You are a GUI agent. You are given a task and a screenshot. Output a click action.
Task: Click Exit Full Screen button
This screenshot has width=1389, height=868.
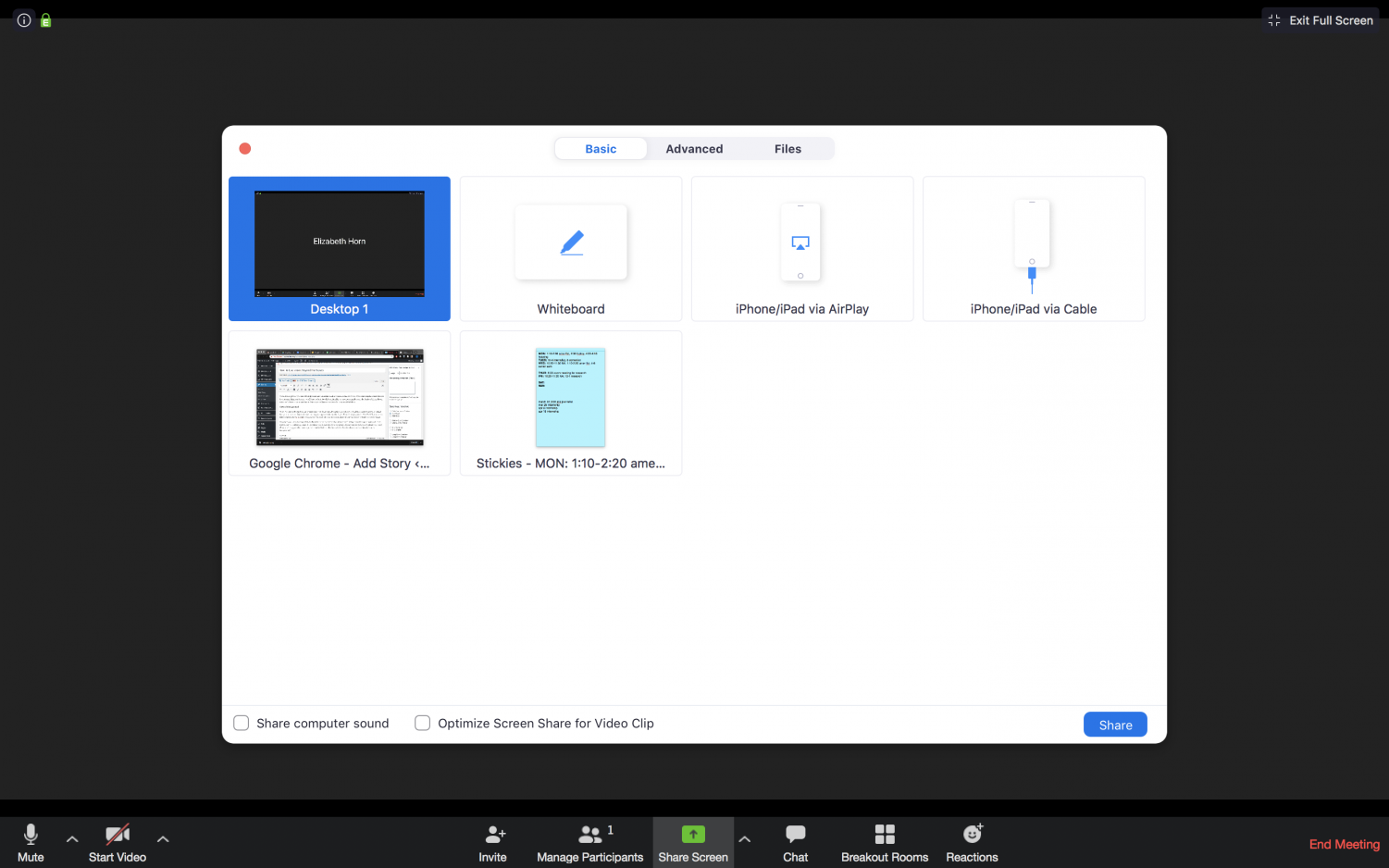tap(1321, 20)
